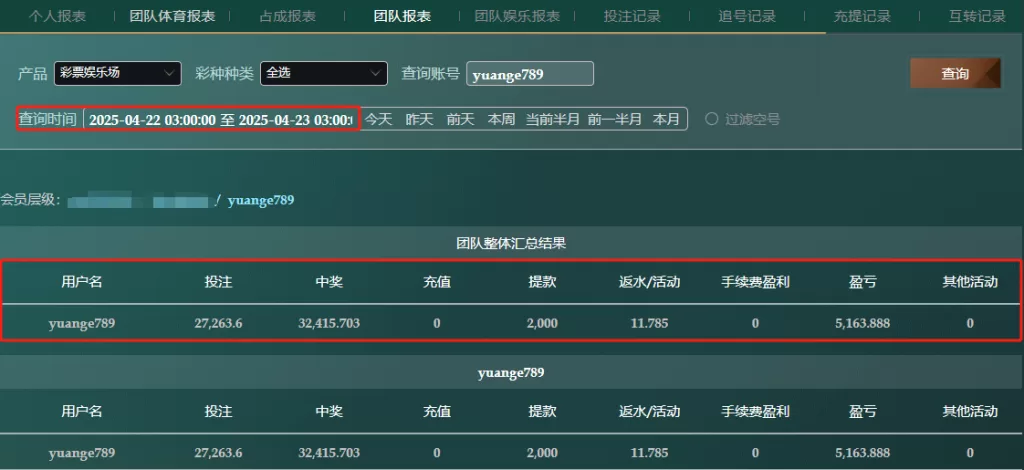Switch to 追号记录 tab
1024x470 pixels.
[747, 16]
